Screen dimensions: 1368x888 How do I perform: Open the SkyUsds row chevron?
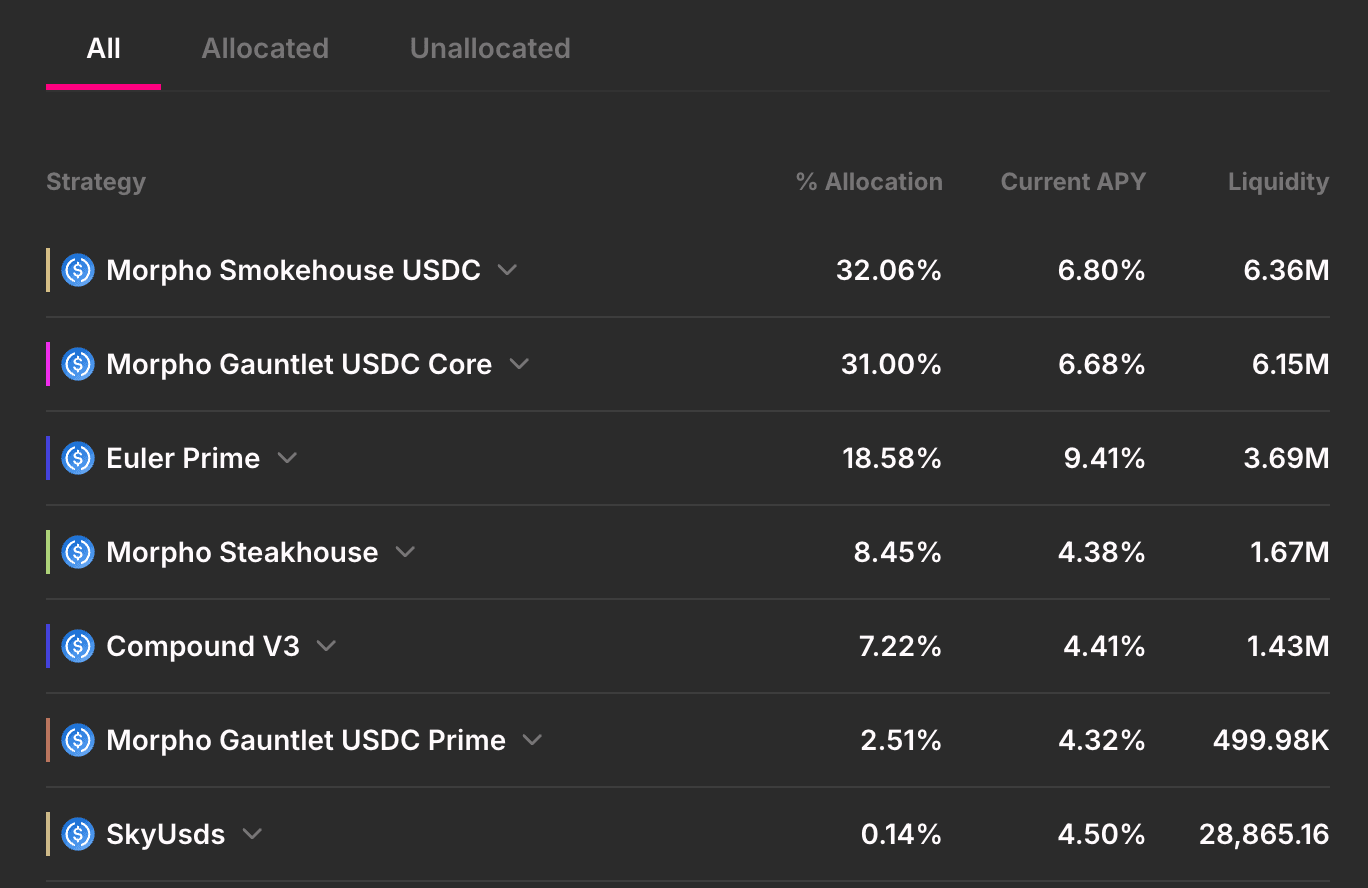coord(252,834)
